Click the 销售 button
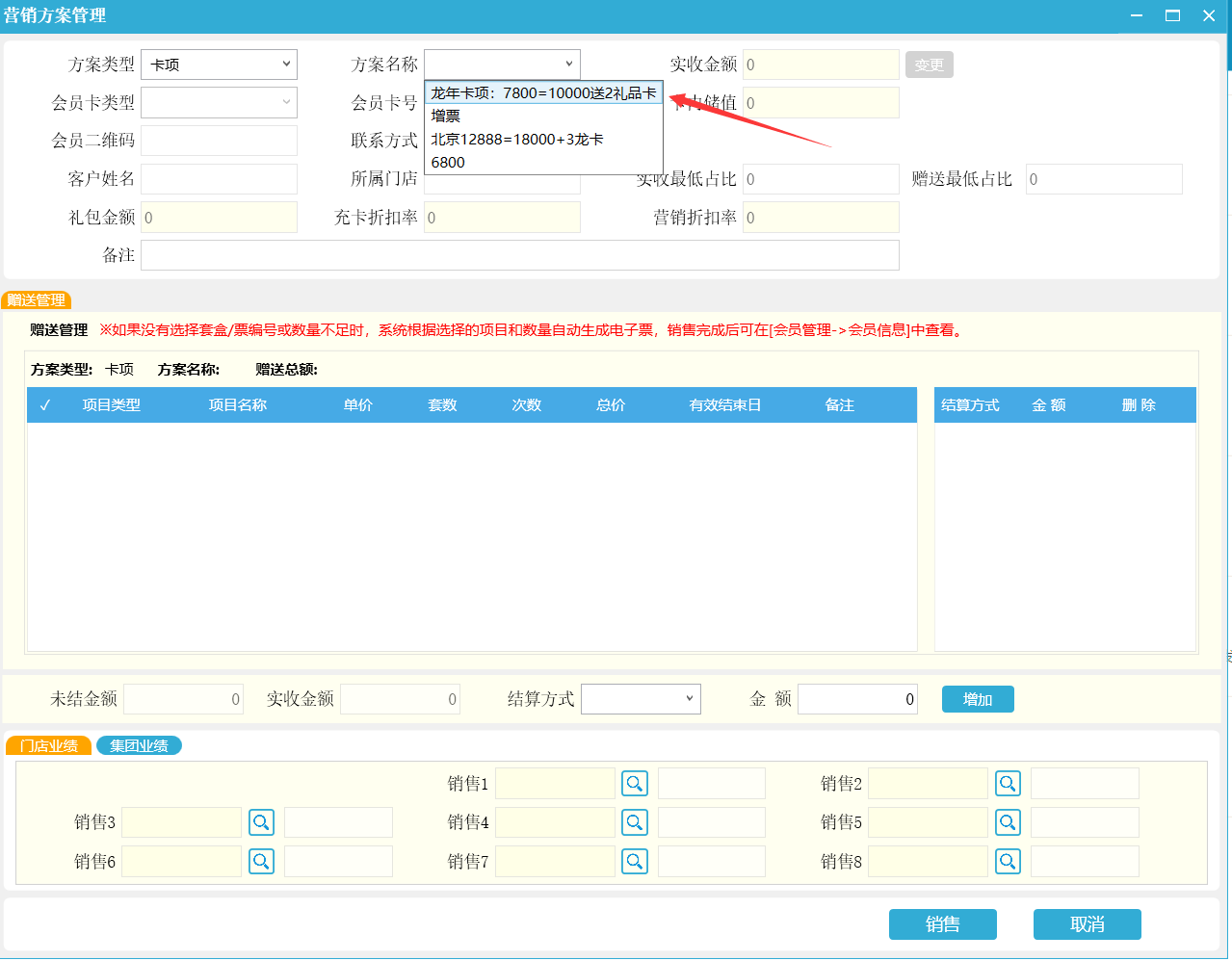Viewport: 1232px width, 961px height. 942,924
